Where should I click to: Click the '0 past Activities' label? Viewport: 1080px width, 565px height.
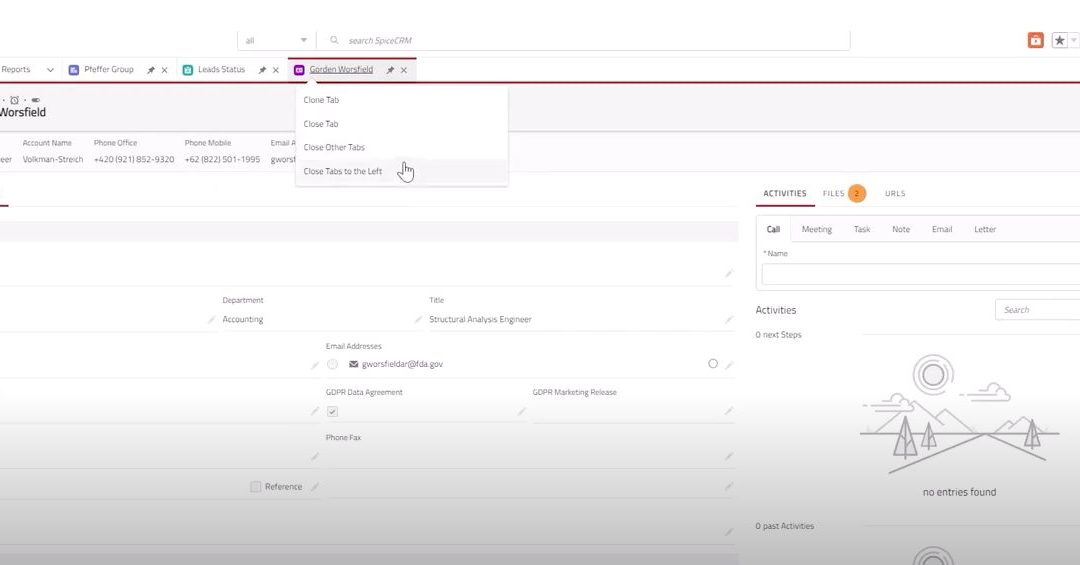coord(785,526)
